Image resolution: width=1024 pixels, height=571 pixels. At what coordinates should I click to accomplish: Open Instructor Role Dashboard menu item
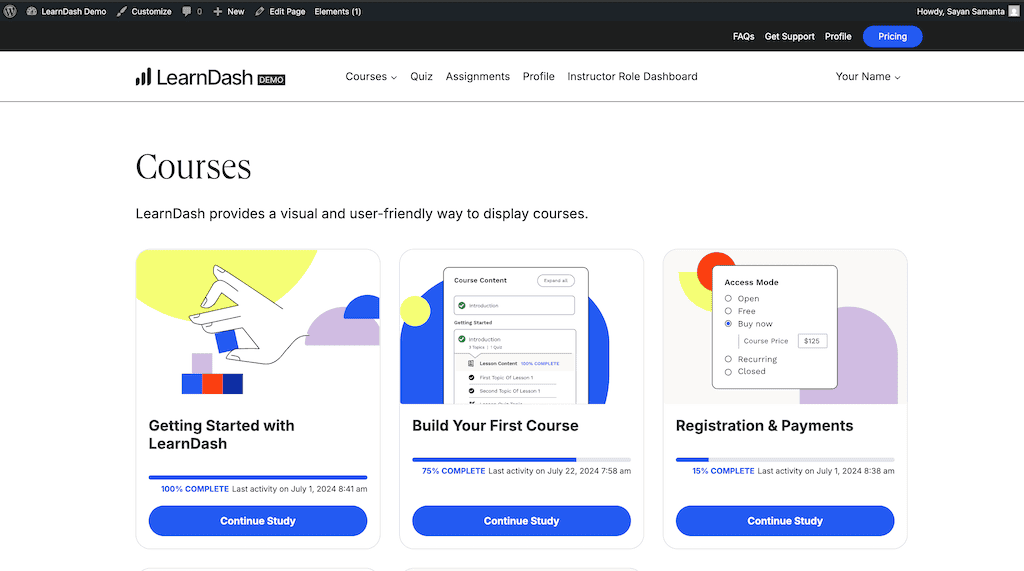point(632,76)
